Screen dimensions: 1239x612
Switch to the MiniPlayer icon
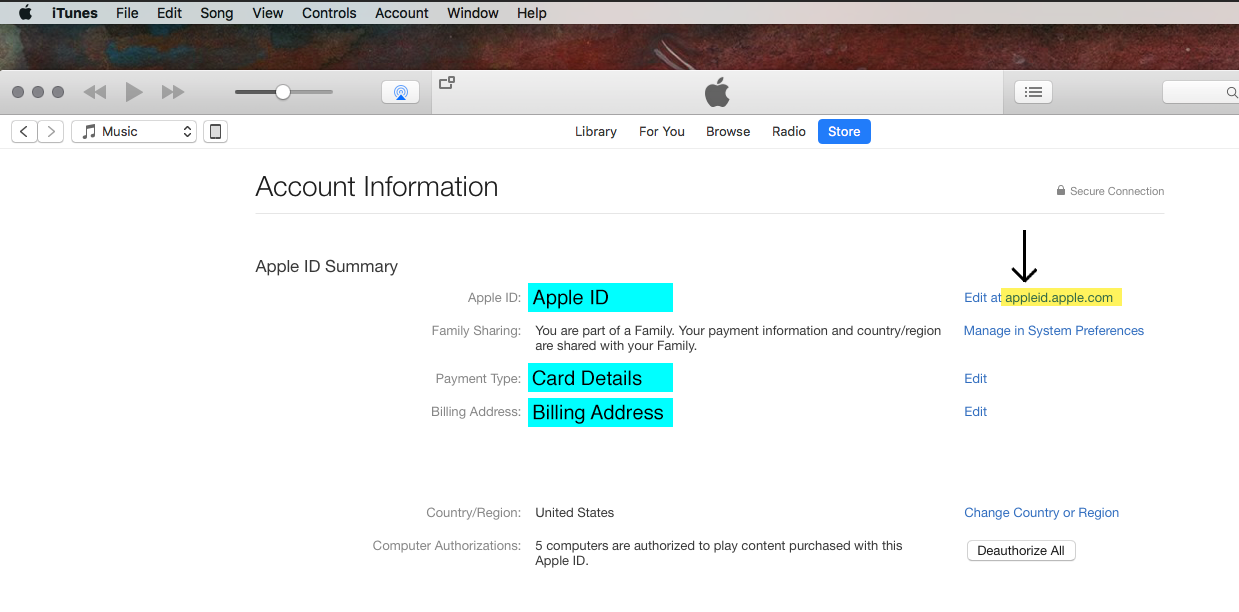(x=447, y=83)
